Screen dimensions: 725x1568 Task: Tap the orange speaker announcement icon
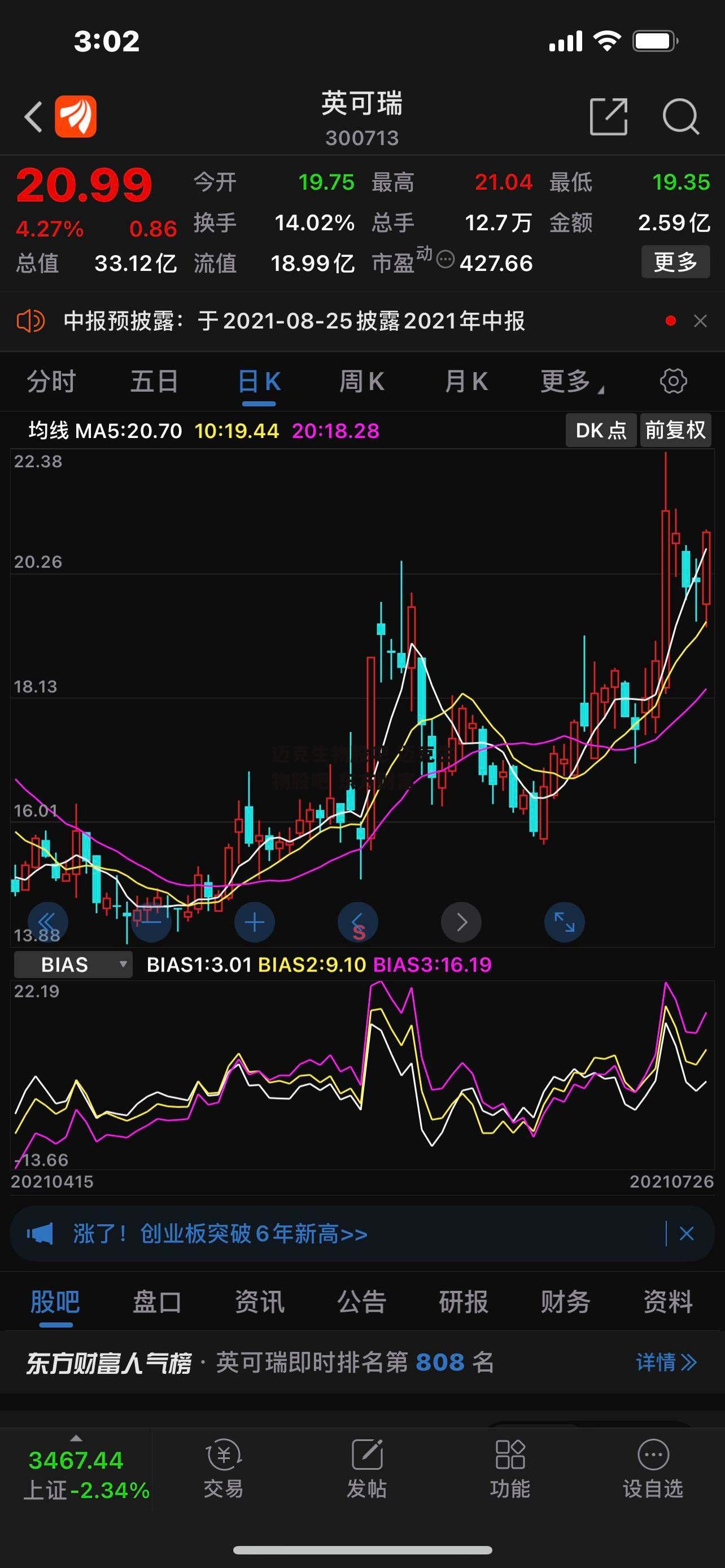click(x=30, y=321)
